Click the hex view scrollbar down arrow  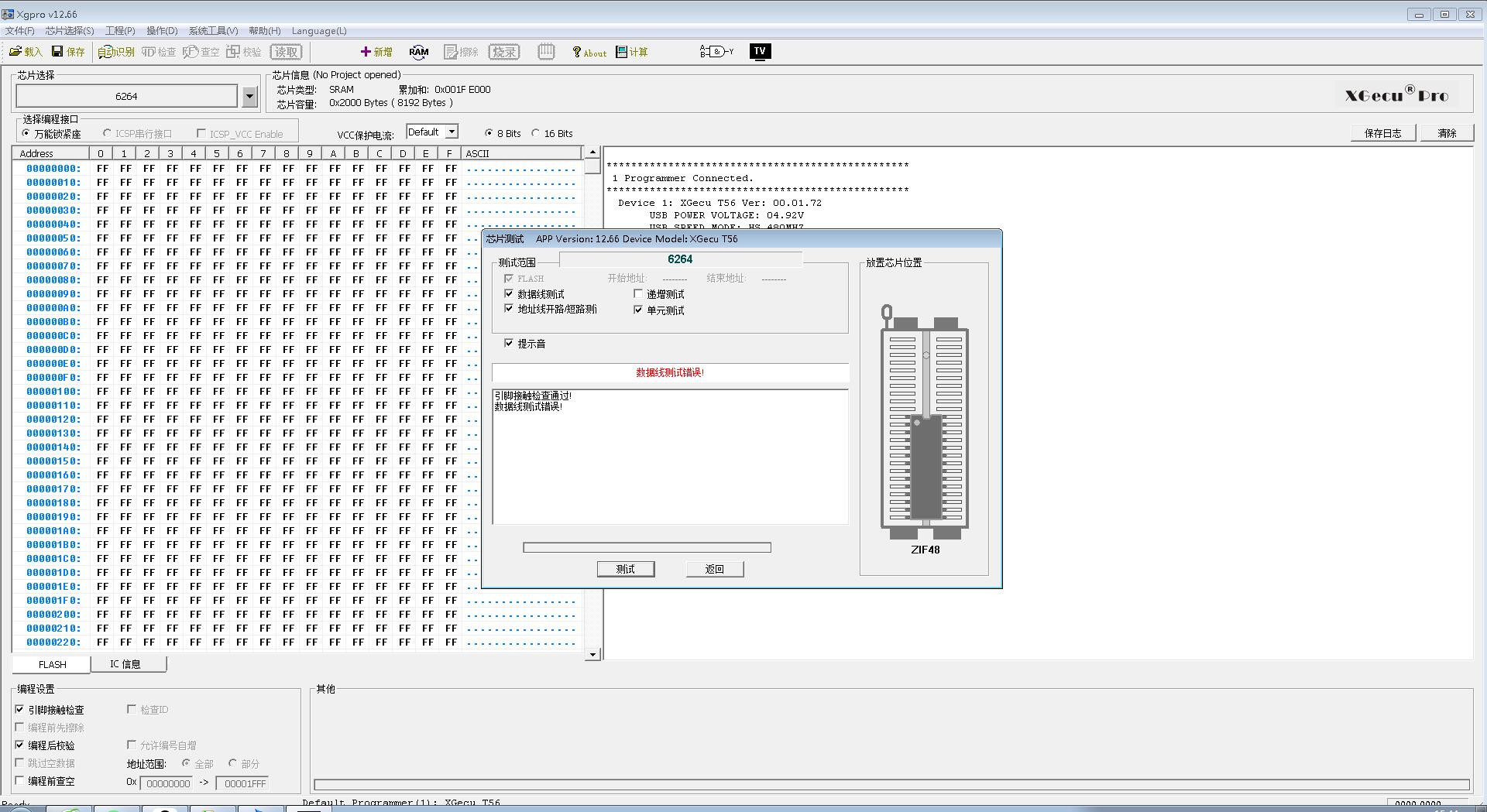[592, 655]
